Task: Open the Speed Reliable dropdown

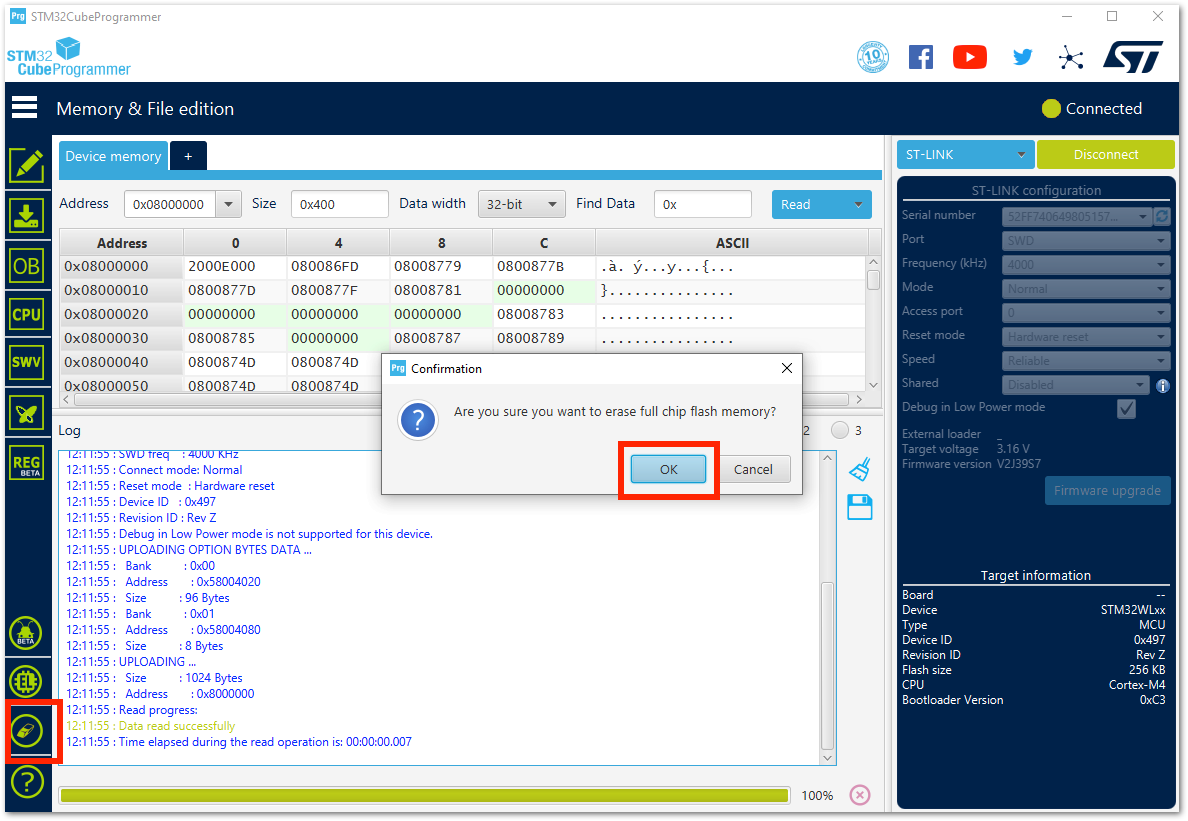Action: coord(1086,361)
